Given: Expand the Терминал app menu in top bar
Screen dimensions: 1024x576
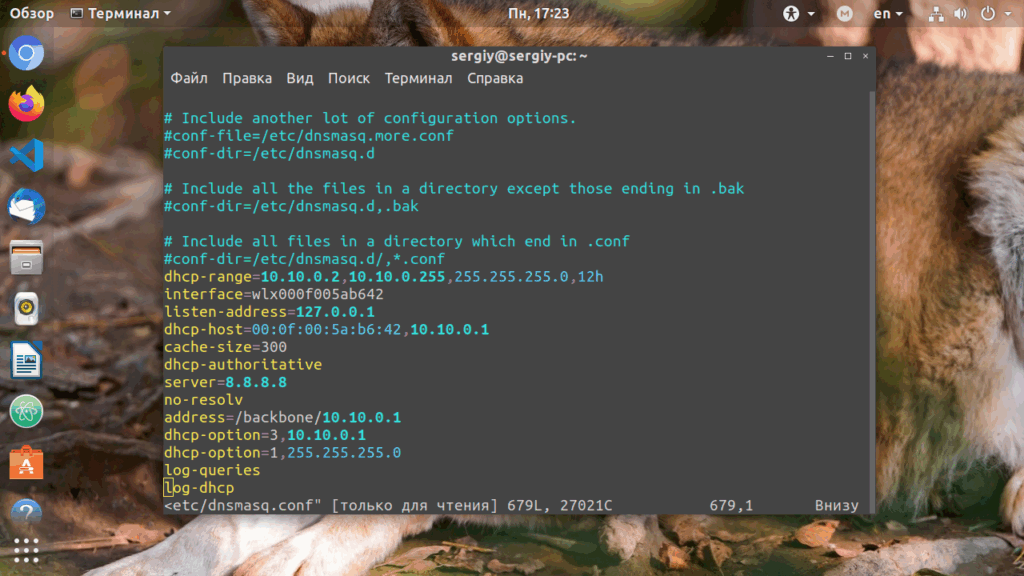Looking at the screenshot, I should click(120, 13).
